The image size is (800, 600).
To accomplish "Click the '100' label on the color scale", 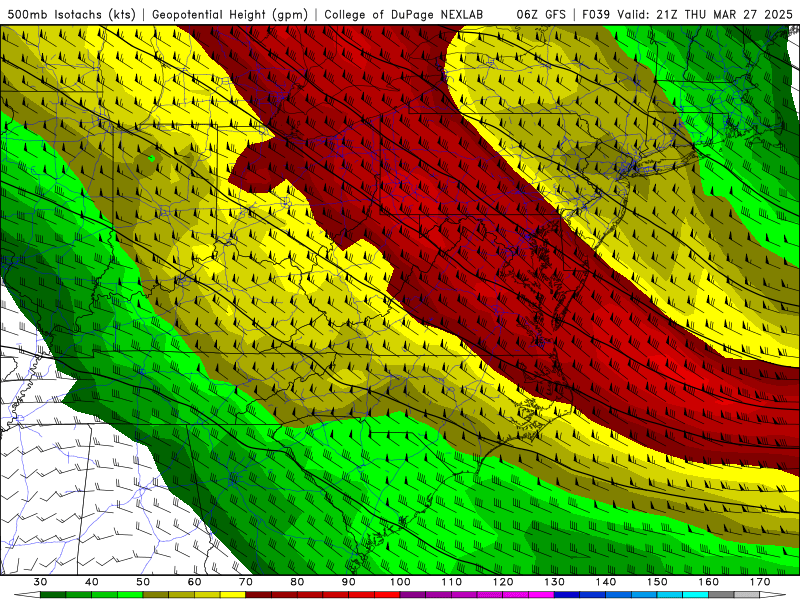I will click(400, 582).
